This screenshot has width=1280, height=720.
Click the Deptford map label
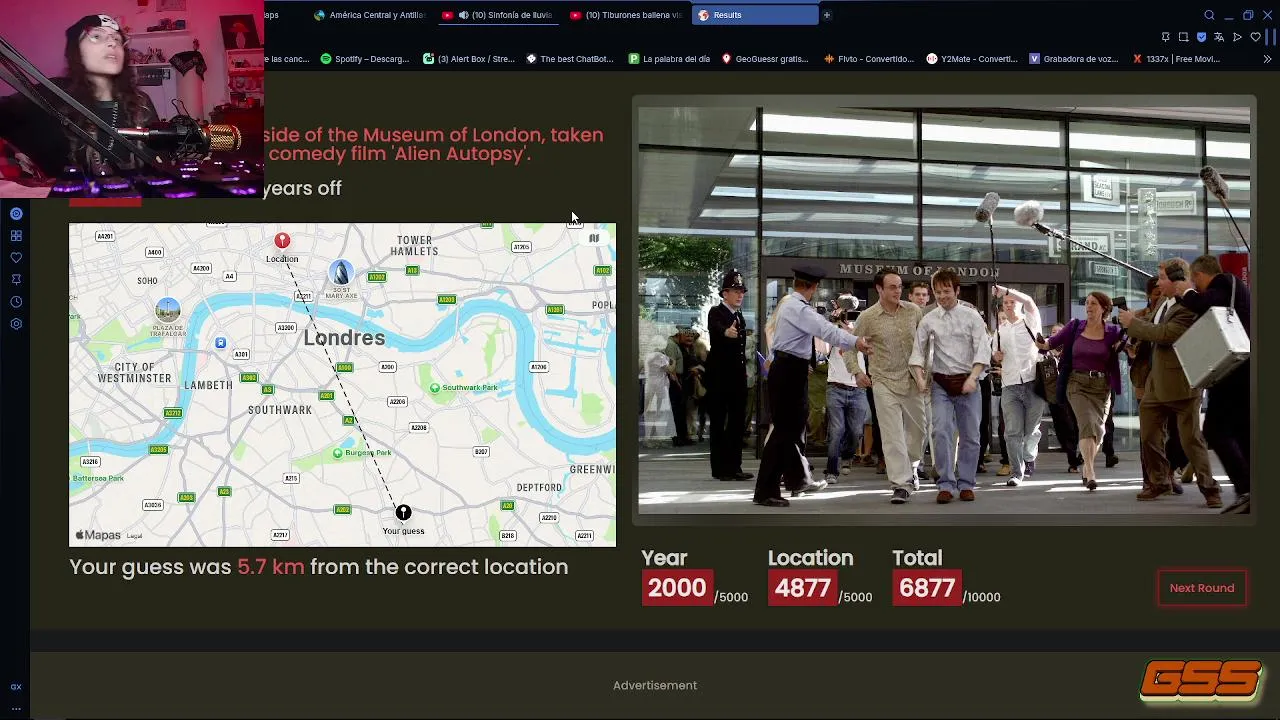[x=539, y=488]
